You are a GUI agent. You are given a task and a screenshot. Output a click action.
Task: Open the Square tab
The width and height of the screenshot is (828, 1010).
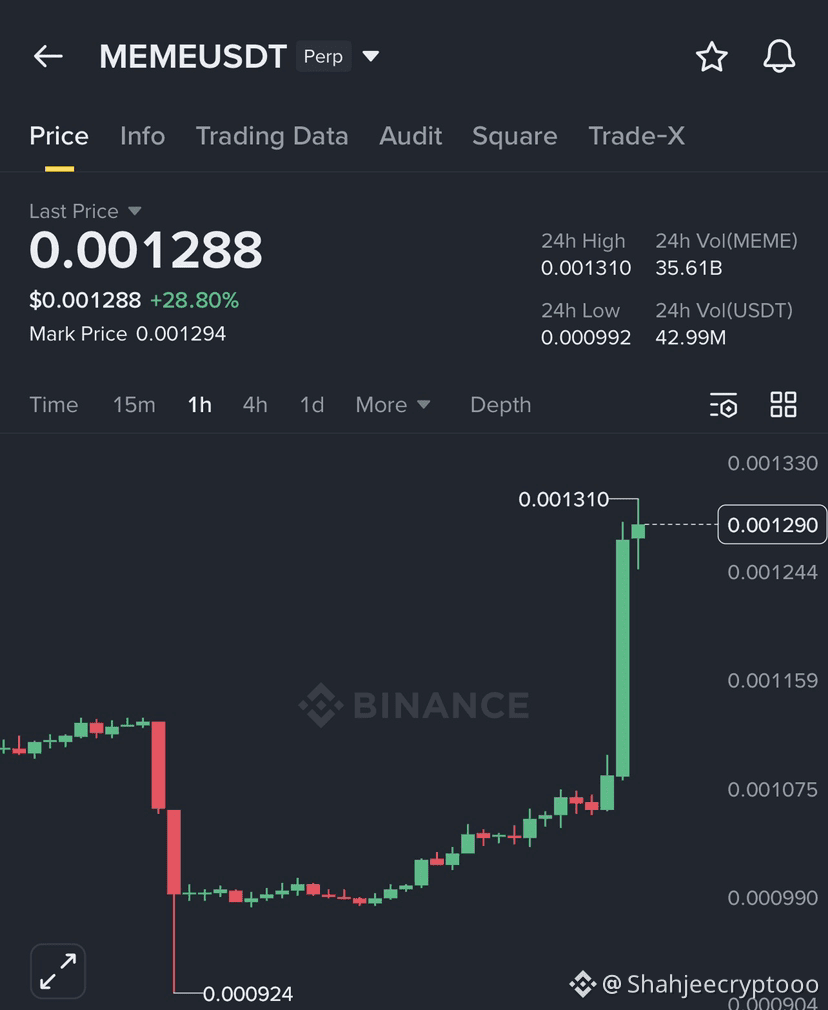tap(514, 136)
